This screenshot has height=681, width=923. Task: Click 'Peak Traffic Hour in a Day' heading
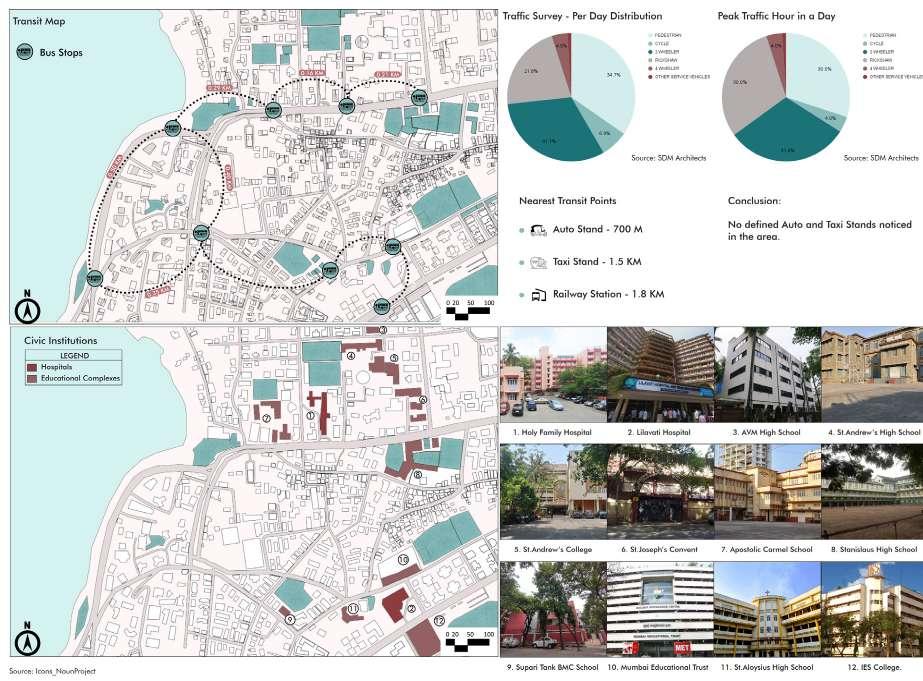776,16
